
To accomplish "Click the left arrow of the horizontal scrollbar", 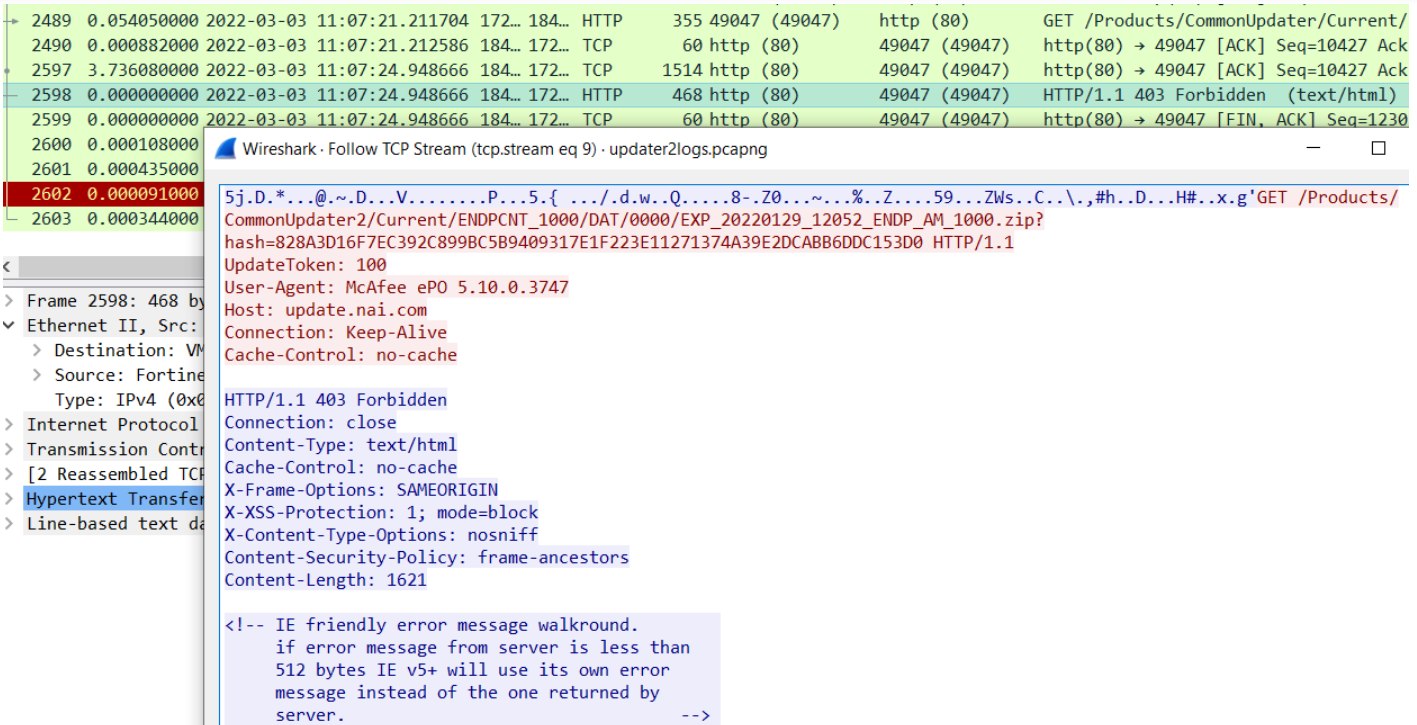I will (x=8, y=267).
